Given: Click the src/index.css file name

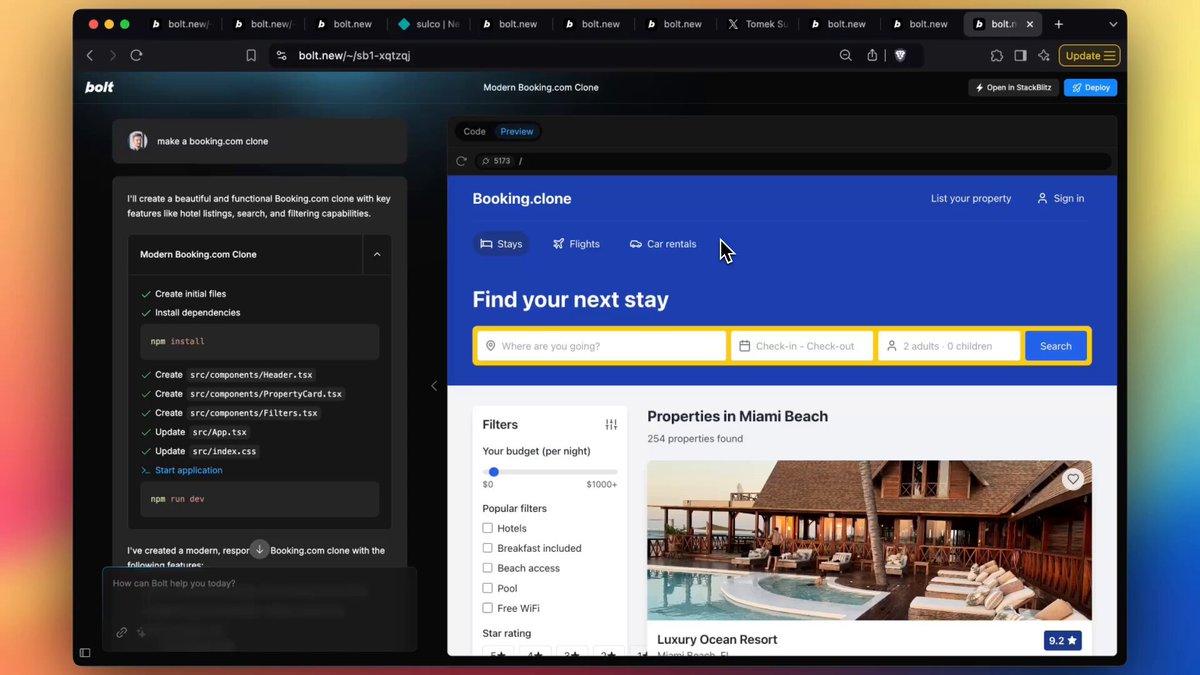Looking at the screenshot, I should (224, 451).
